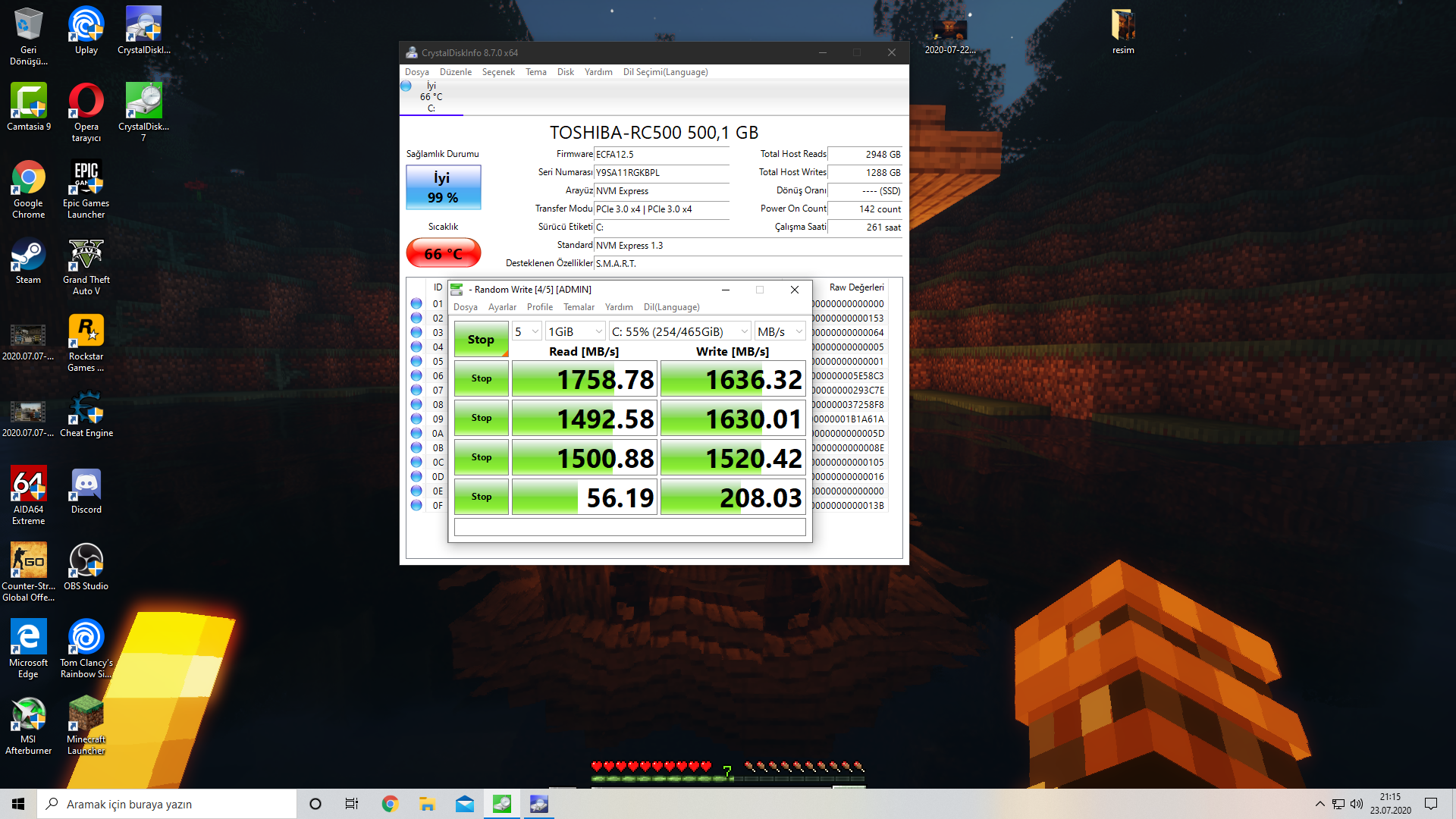Click the large Stop all button
Image resolution: width=1456 pixels, height=819 pixels.
click(x=481, y=339)
